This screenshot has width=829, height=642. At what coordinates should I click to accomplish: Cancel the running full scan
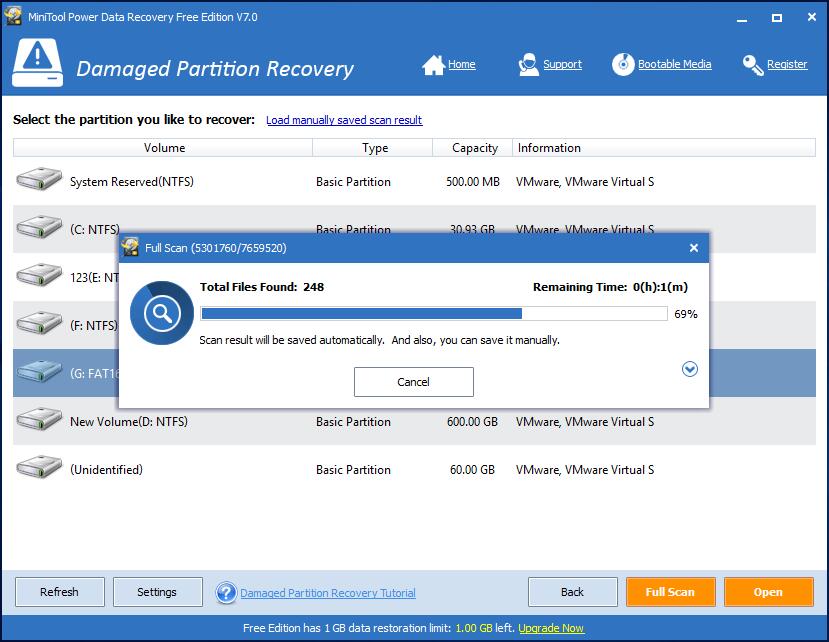413,382
